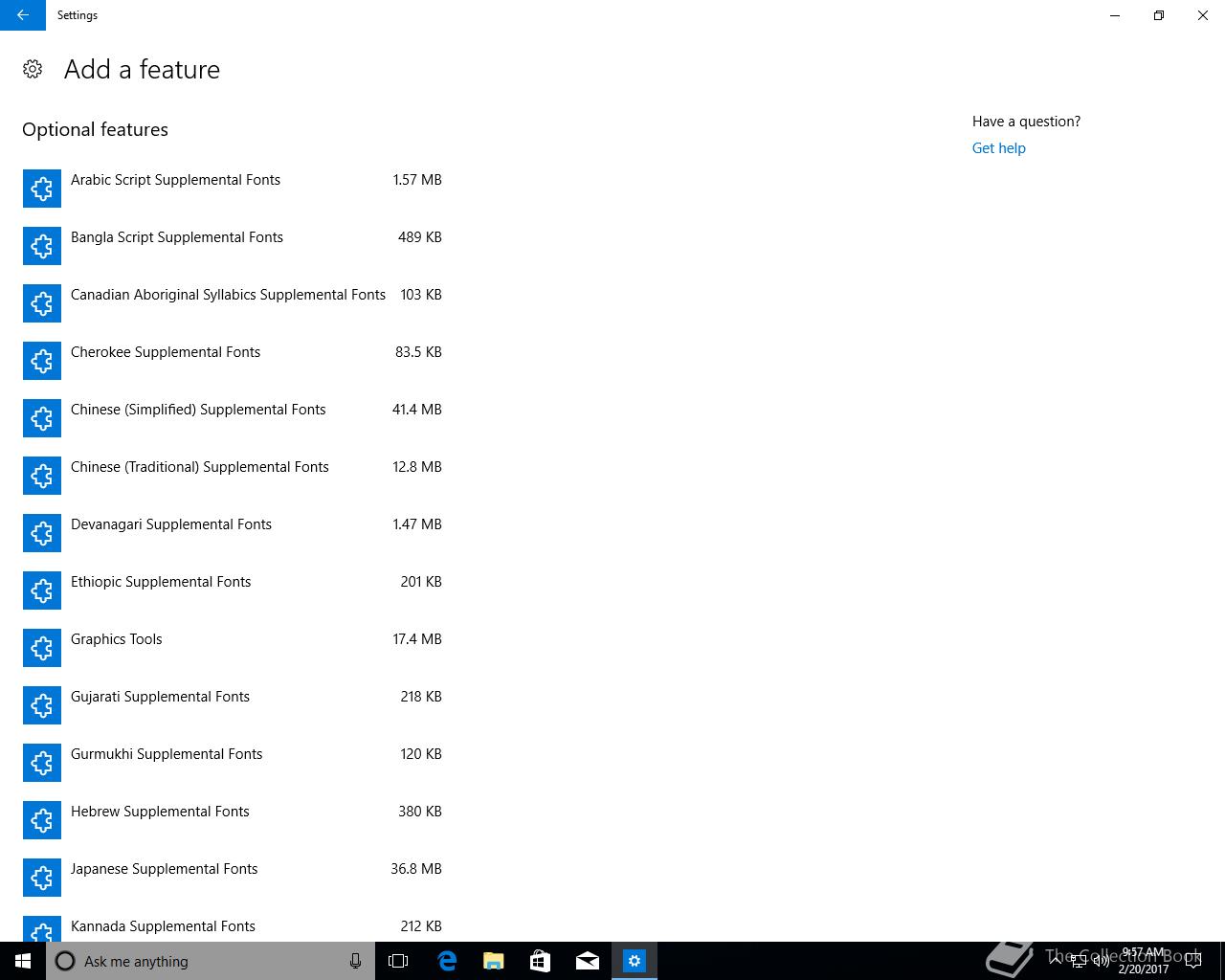The width and height of the screenshot is (1225, 980).
Task: Click the gear icon beside Add a feature
Action: pos(33,69)
